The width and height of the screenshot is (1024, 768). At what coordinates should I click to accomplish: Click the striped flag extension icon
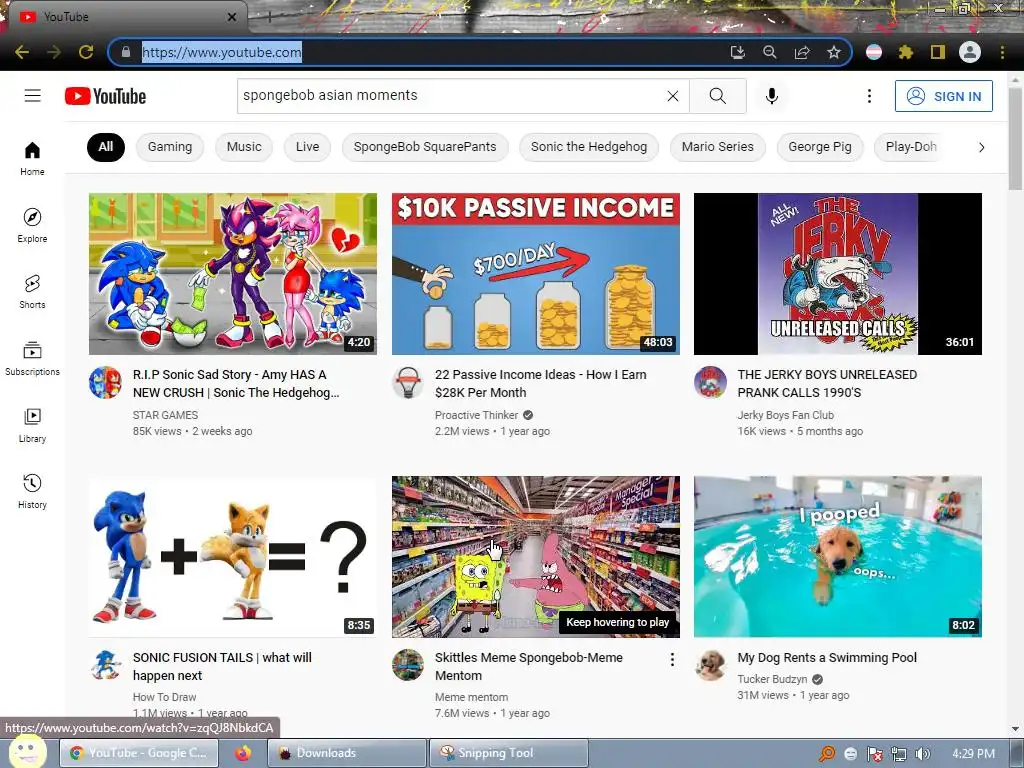pyautogui.click(x=874, y=52)
